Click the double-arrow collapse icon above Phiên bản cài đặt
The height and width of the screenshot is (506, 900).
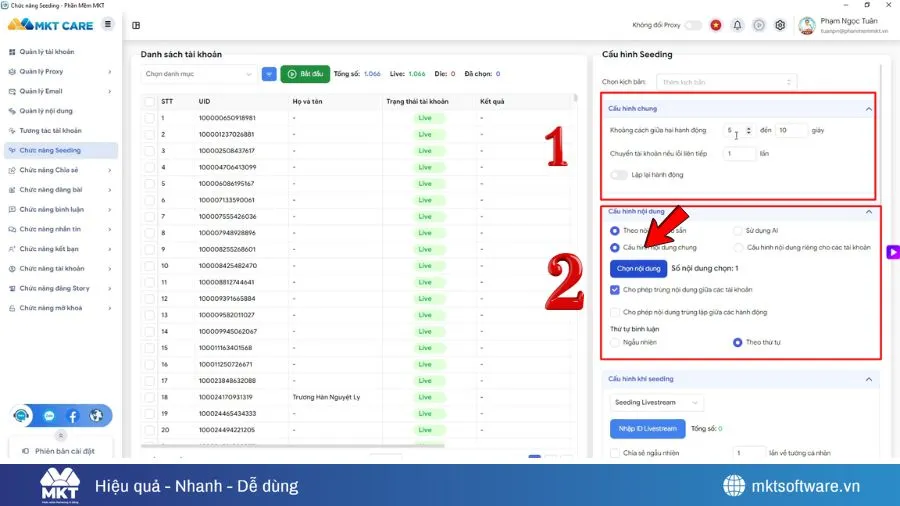(61, 435)
